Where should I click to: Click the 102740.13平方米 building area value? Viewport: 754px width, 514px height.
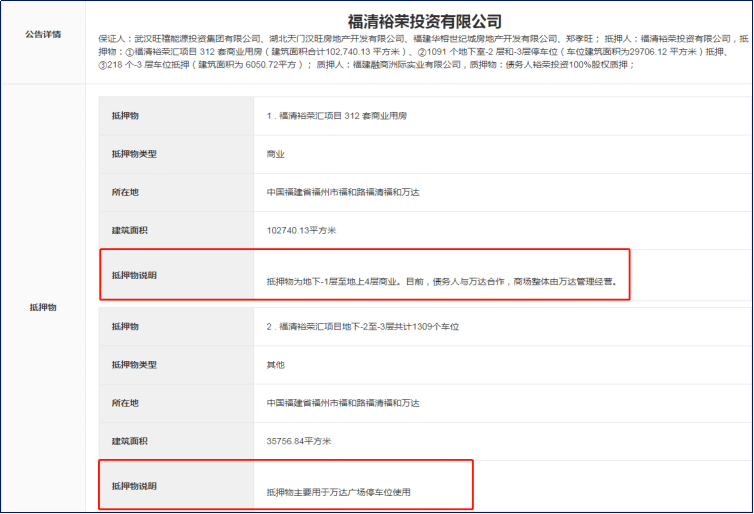click(x=301, y=230)
